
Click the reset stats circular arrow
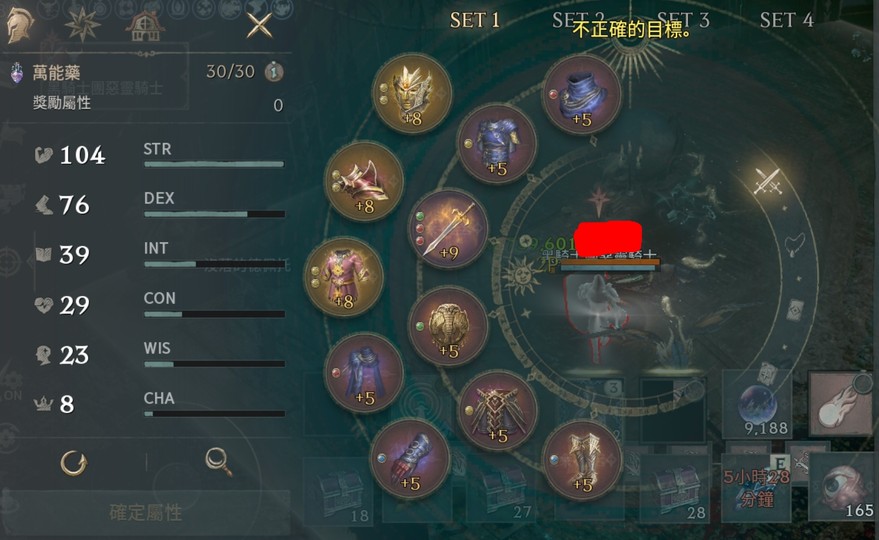tap(73, 463)
